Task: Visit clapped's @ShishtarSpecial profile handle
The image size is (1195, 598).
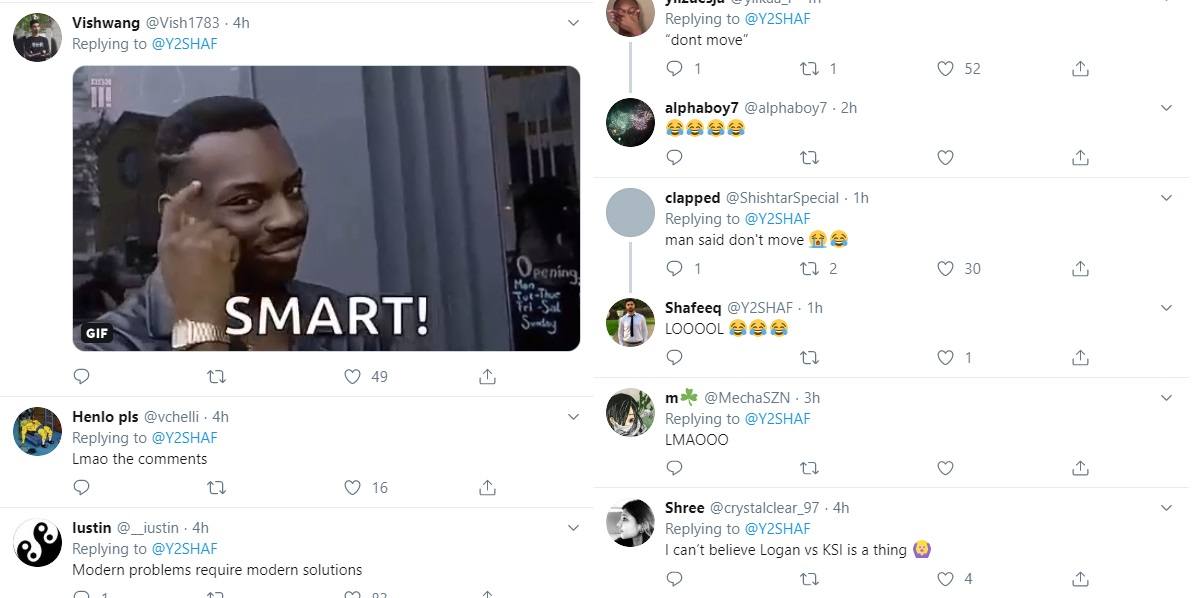Action: [782, 198]
